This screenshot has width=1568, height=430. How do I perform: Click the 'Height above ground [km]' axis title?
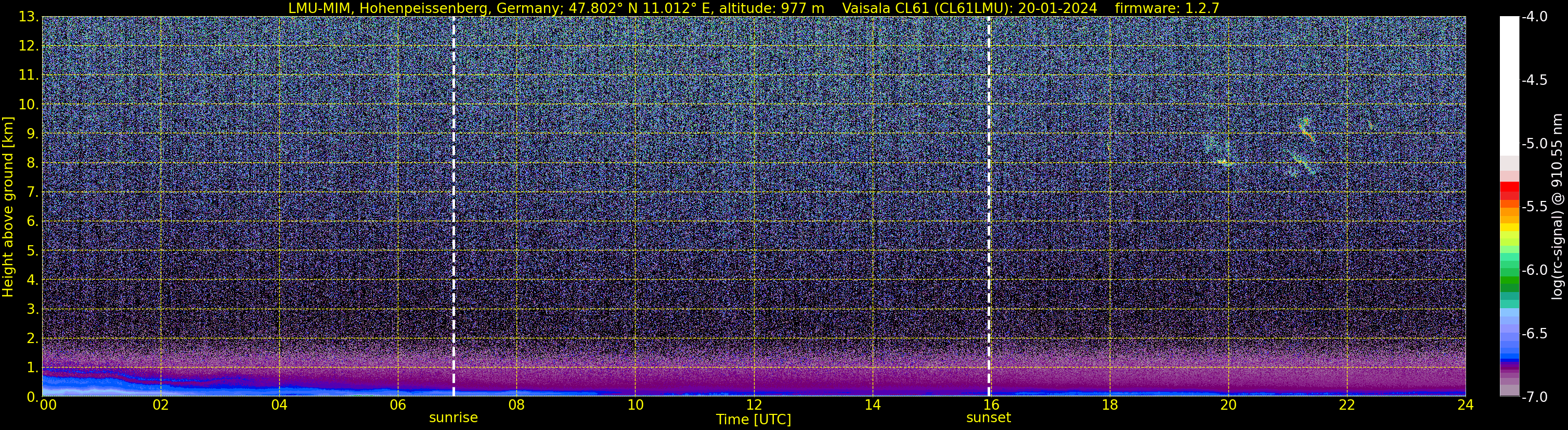[x=8, y=207]
